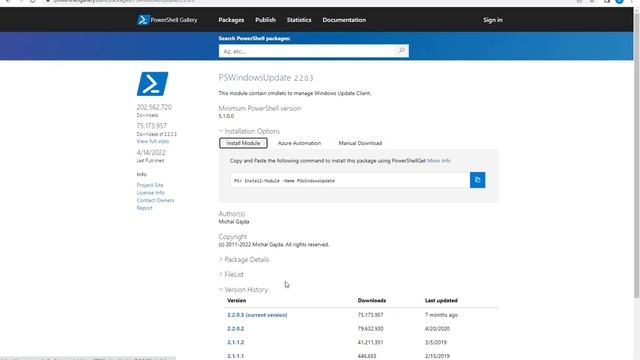The image size is (640, 360).
Task: Open version 2.1.1.1 link
Action: (236, 356)
